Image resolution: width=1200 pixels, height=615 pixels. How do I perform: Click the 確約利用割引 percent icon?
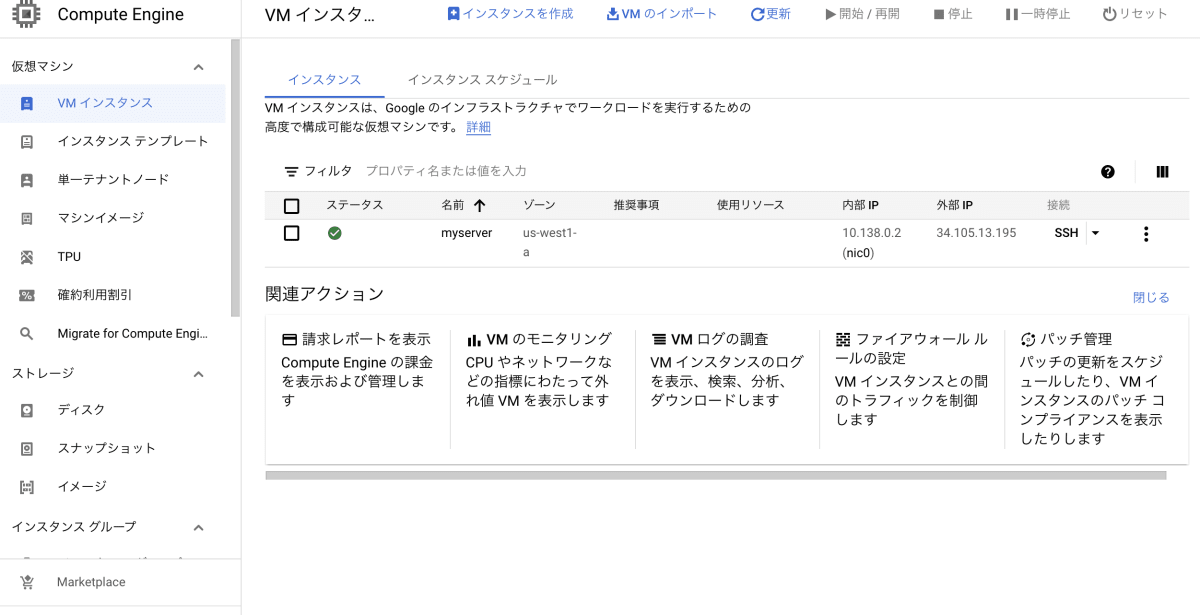(27, 295)
